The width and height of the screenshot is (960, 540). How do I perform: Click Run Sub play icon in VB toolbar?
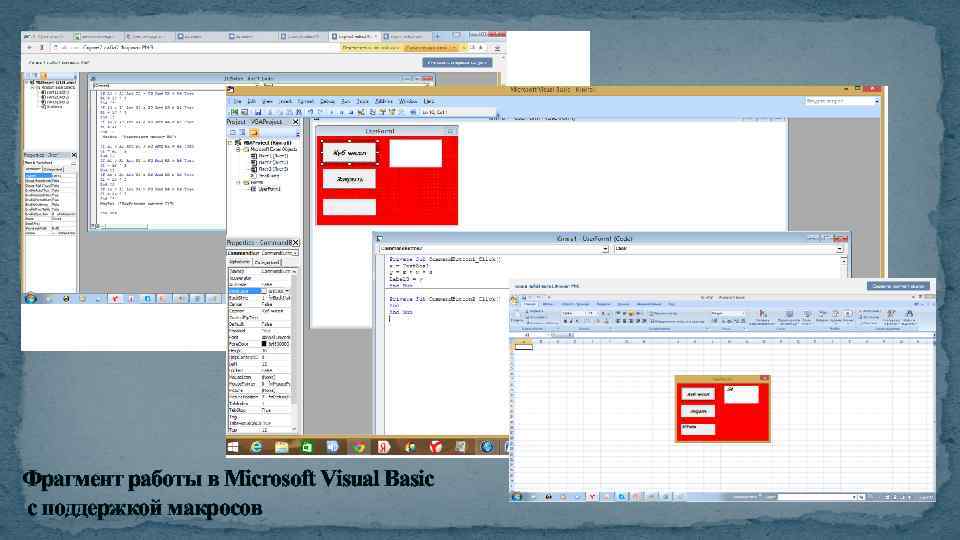pyautogui.click(x=331, y=112)
